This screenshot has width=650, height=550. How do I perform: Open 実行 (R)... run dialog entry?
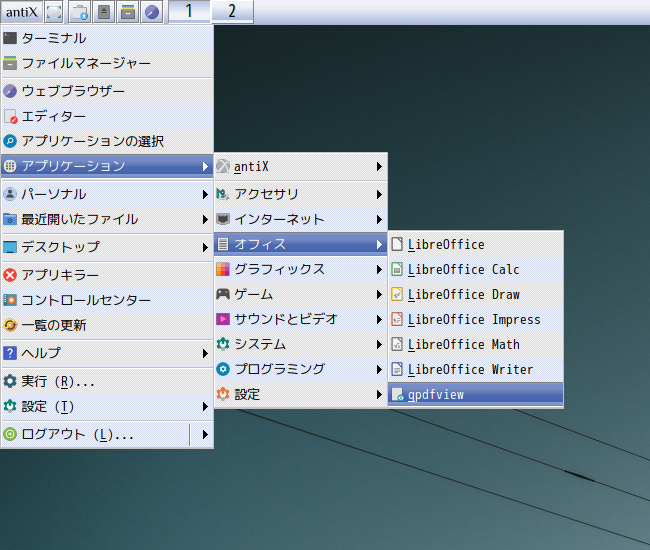tap(107, 381)
